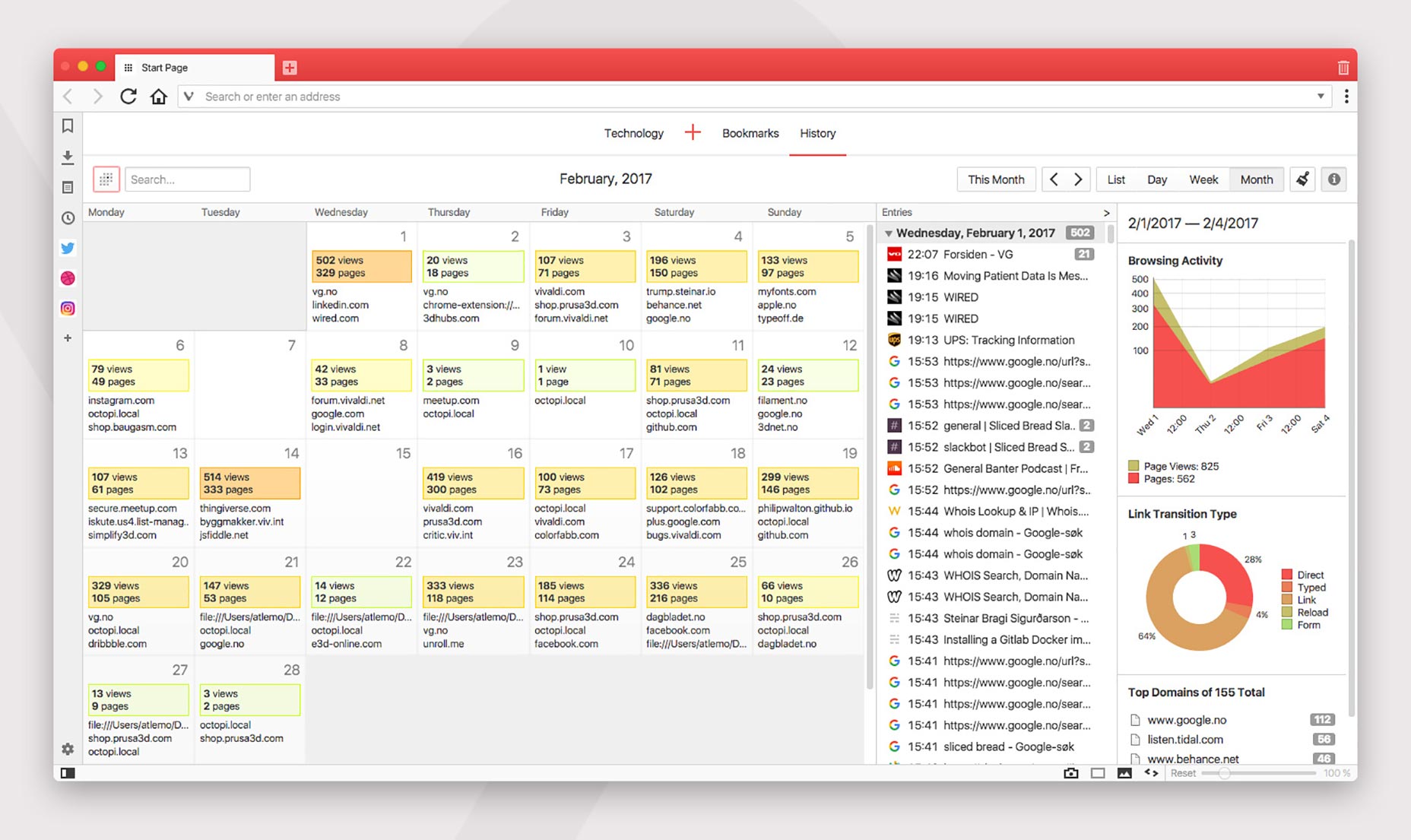
Task: Click the Entries list scrollbar
Action: 1111,234
